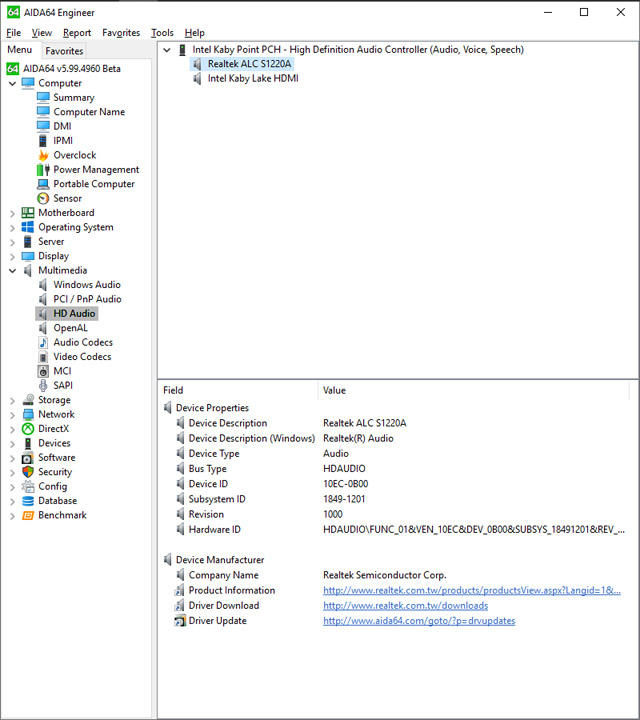Open the Realtek Driver Download link
The height and width of the screenshot is (720, 640).
(405, 606)
